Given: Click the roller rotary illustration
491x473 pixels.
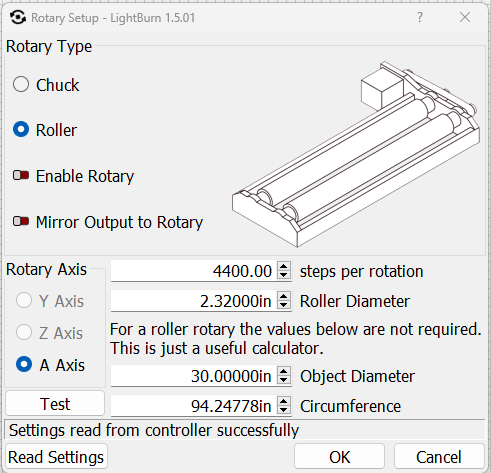Looking at the screenshot, I should coord(356,154).
